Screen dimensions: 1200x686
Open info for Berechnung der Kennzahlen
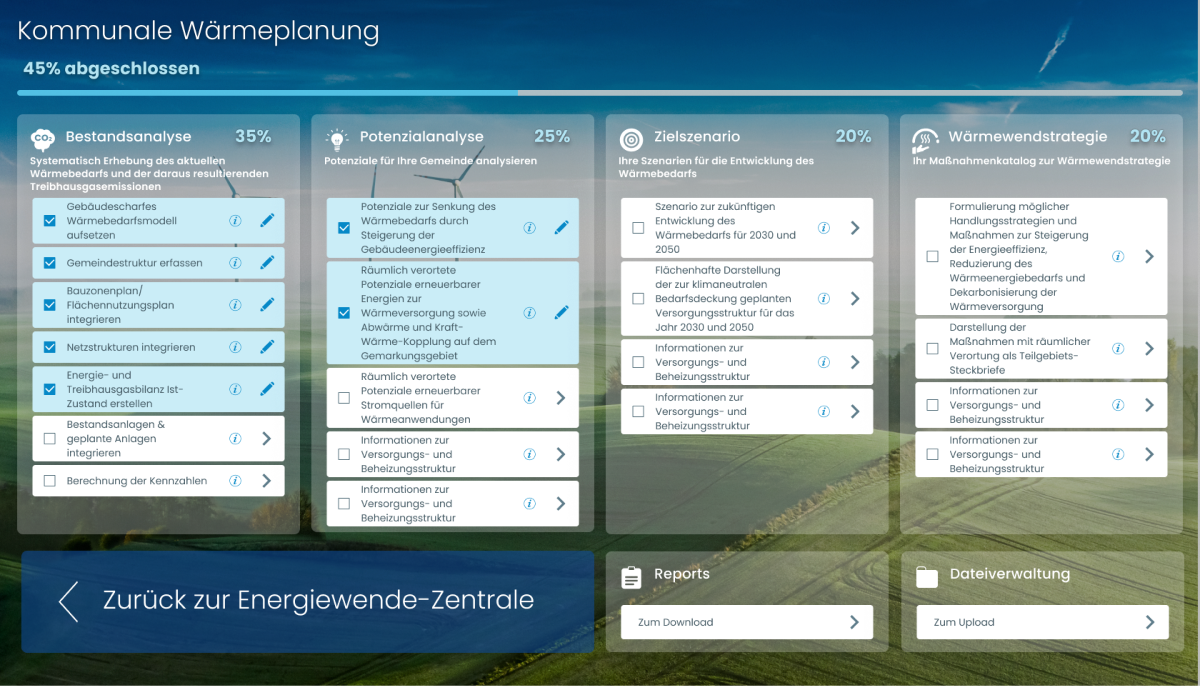pyautogui.click(x=235, y=480)
